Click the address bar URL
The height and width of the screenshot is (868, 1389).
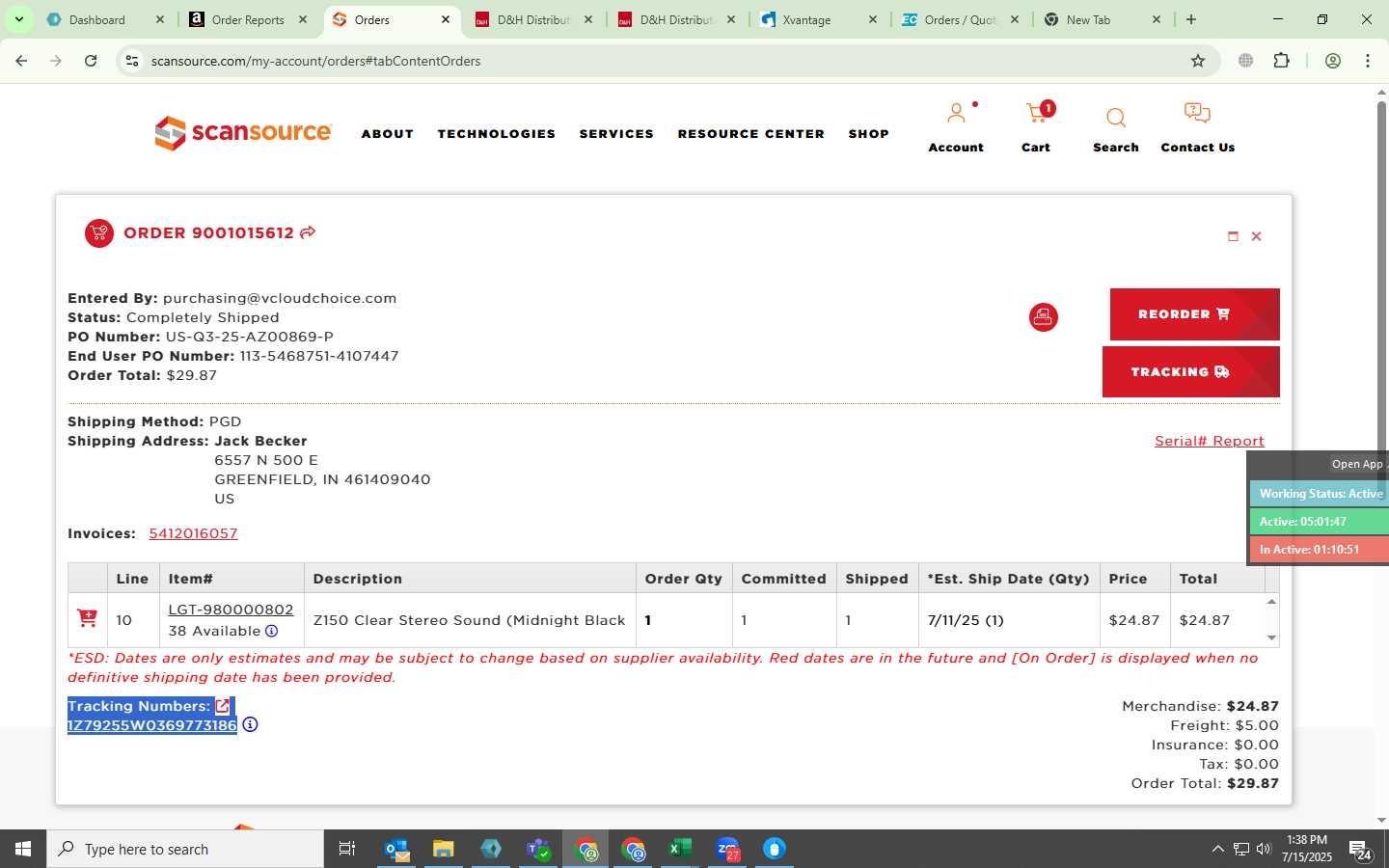315,61
